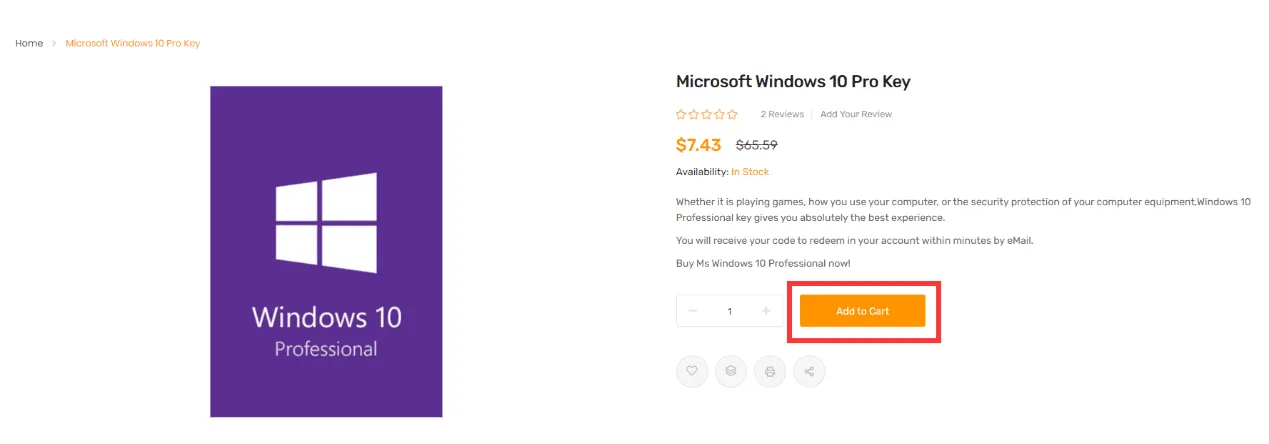The height and width of the screenshot is (444, 1269).
Task: Open the 2 Reviews link
Action: point(782,115)
